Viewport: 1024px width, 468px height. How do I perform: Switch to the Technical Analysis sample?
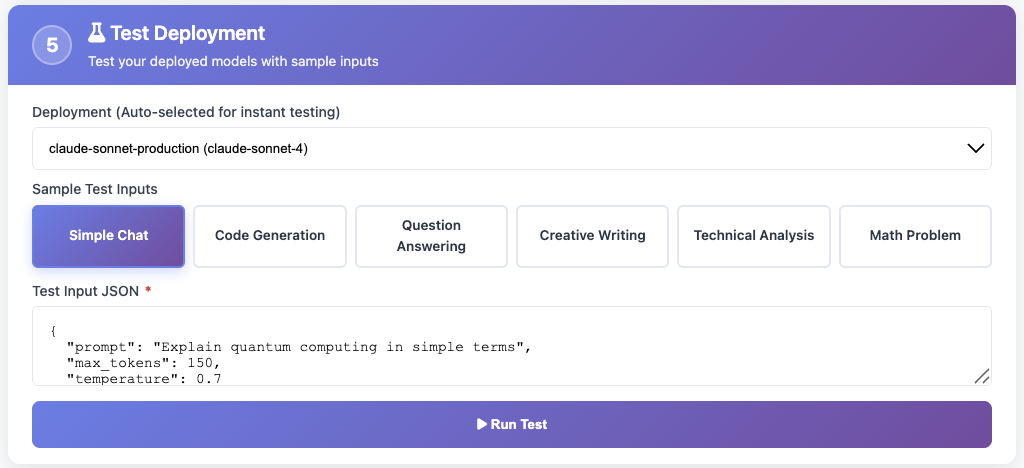point(754,236)
